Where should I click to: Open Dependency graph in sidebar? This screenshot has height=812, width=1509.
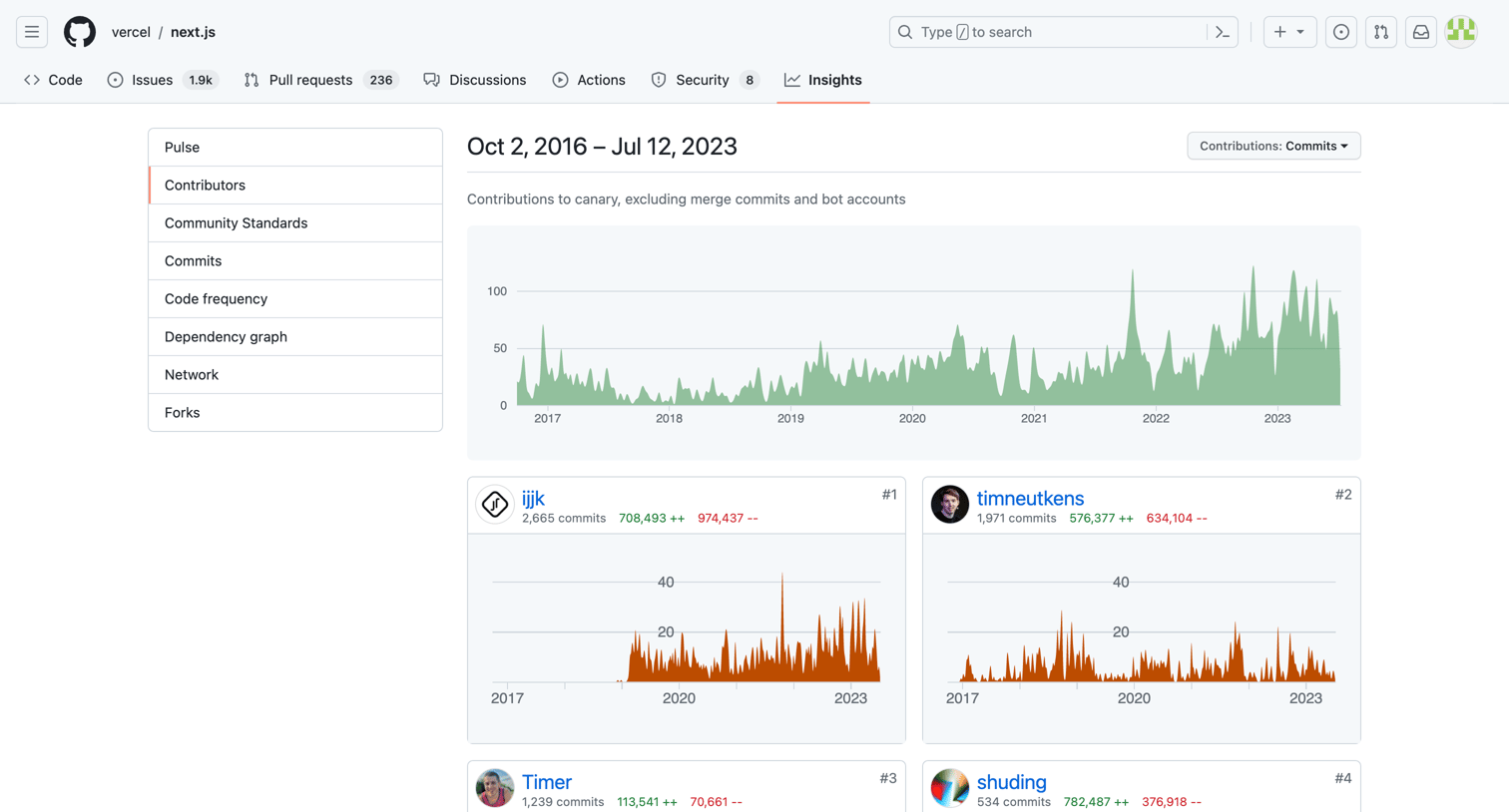tap(295, 337)
